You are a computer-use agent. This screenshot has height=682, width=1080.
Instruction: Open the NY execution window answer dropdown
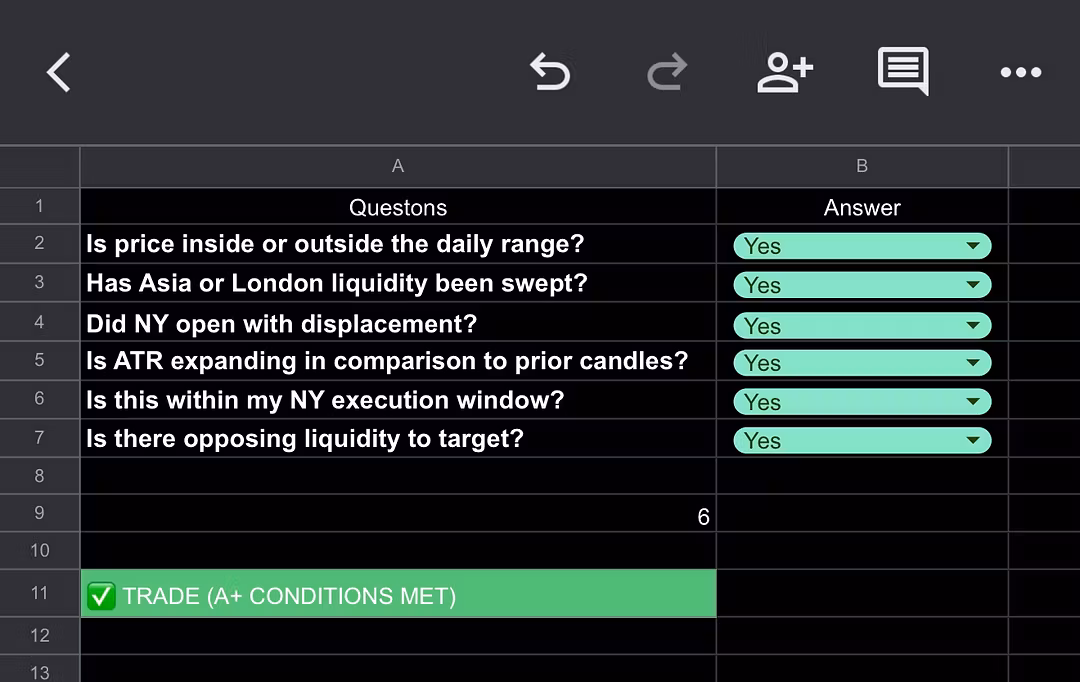pyautogui.click(x=972, y=402)
